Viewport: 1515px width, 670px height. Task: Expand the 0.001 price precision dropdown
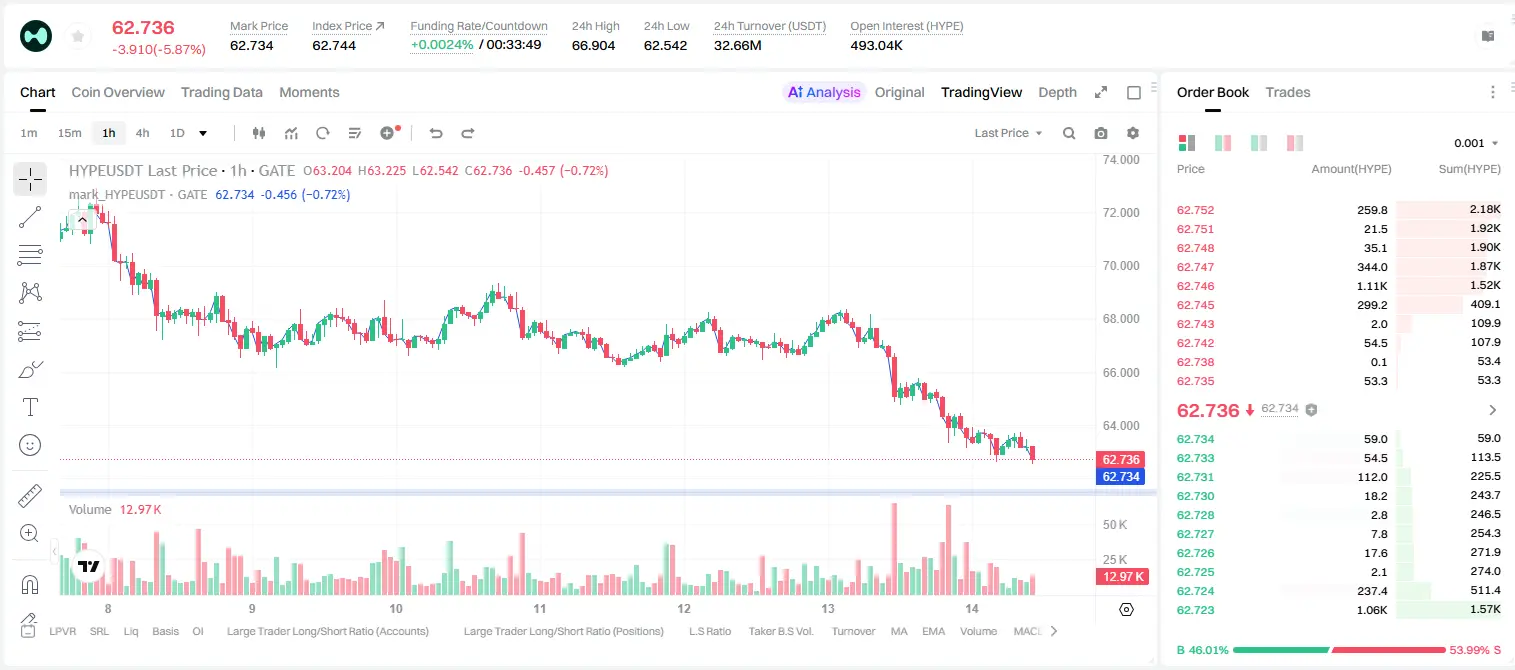point(1476,143)
